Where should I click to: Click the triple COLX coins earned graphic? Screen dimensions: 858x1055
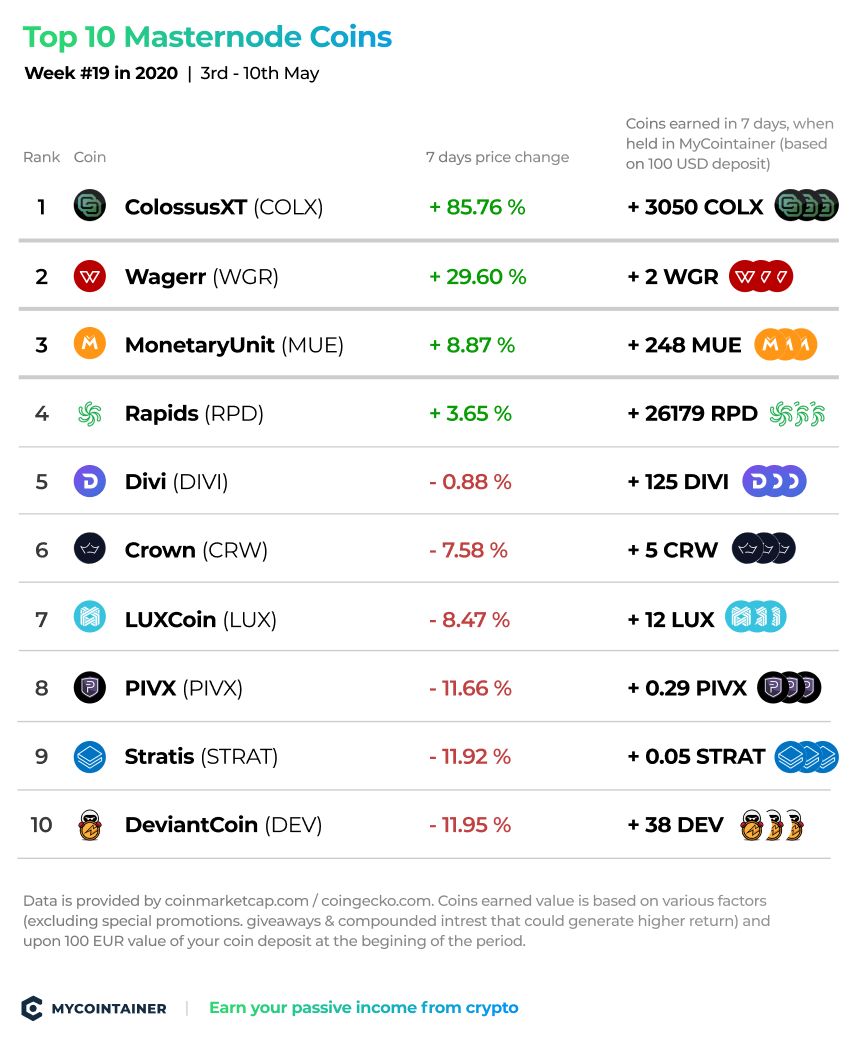pyautogui.click(x=806, y=206)
